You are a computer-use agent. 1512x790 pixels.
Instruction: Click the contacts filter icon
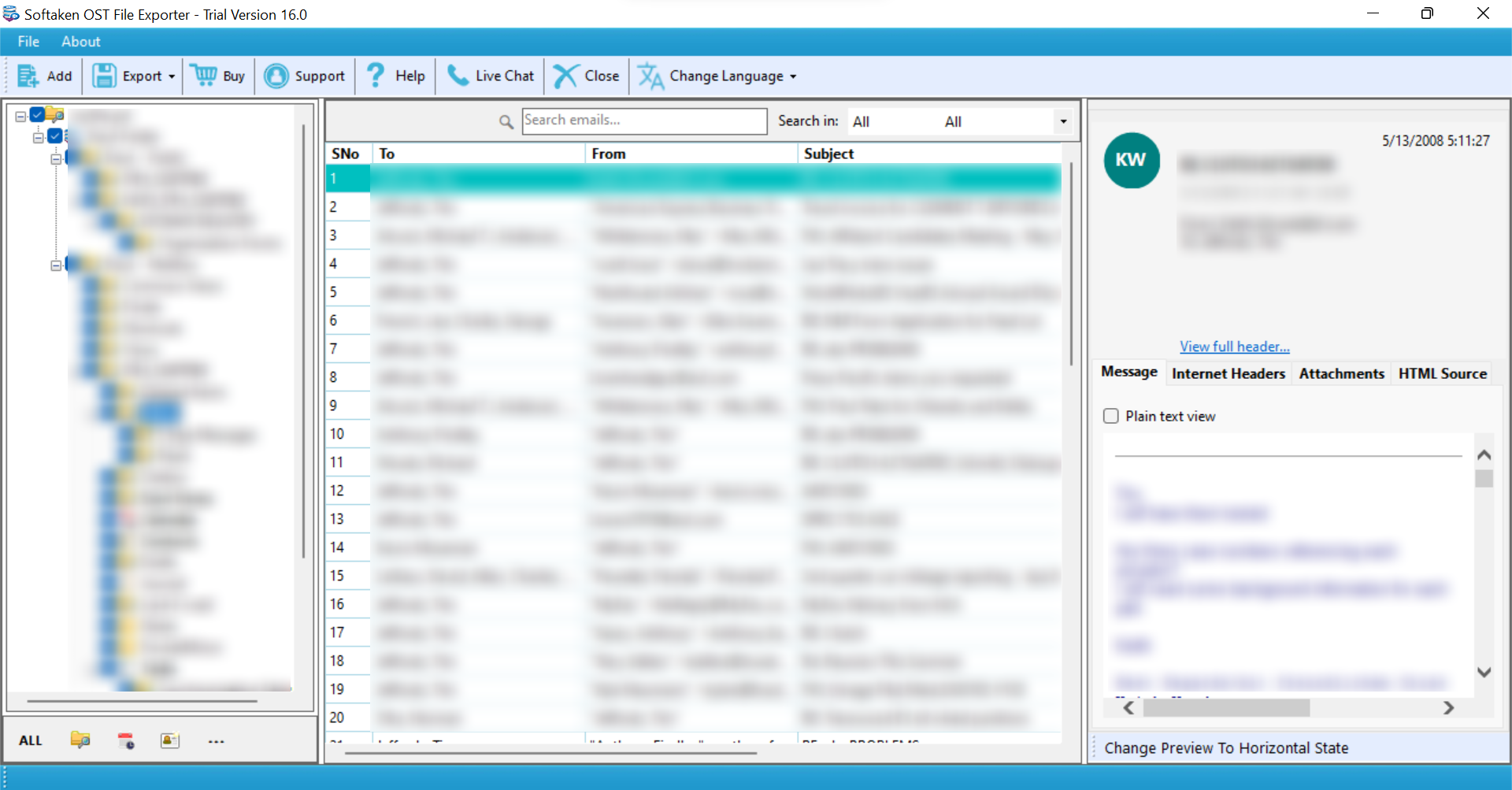coord(170,740)
